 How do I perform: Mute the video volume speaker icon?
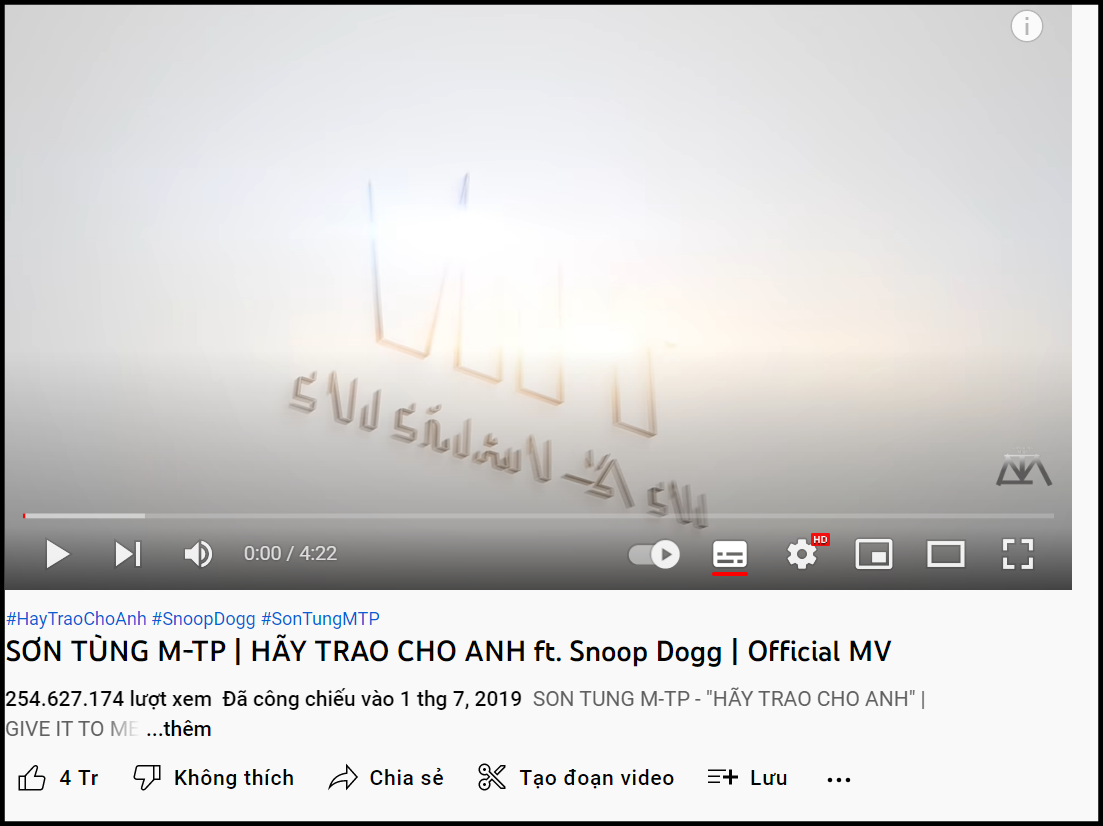click(x=198, y=554)
